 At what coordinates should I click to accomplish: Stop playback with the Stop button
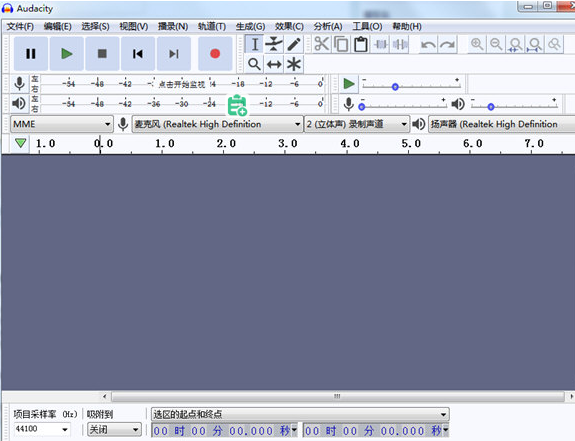pos(102,54)
